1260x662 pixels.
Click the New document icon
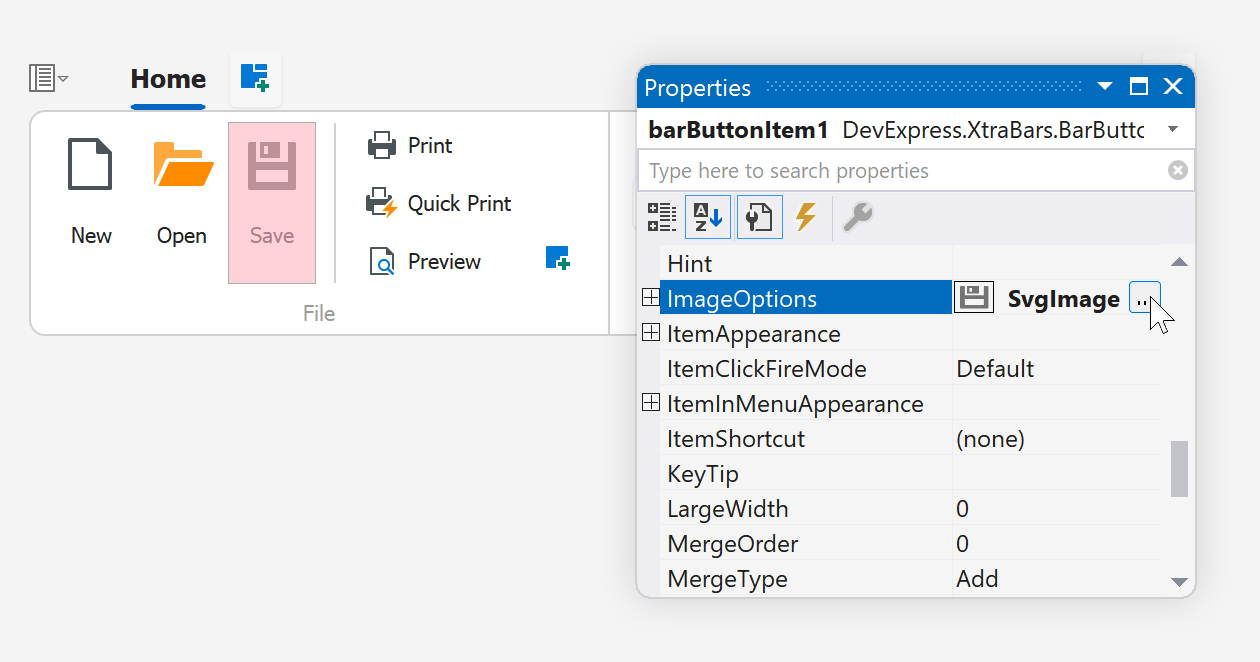[90, 165]
